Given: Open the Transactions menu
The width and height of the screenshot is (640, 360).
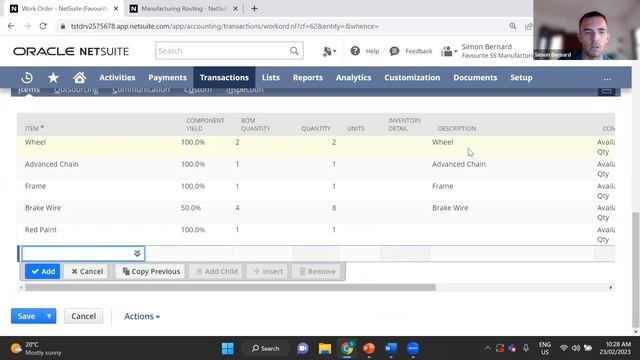Looking at the screenshot, I should point(224,78).
